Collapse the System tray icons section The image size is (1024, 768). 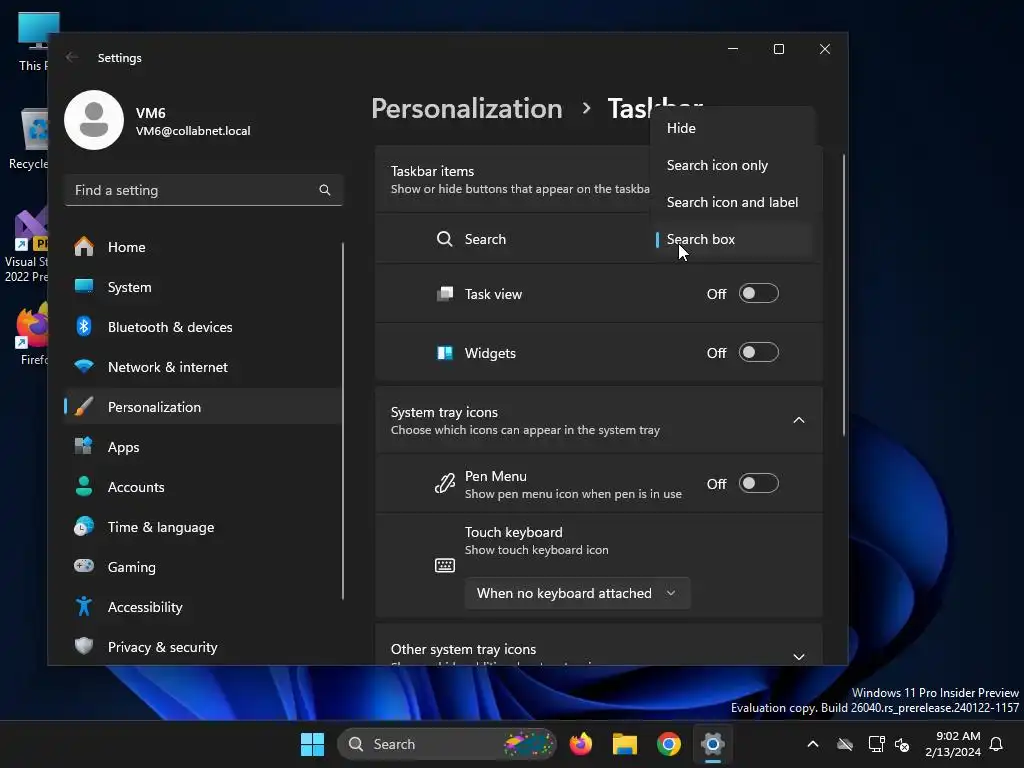pyautogui.click(x=799, y=420)
